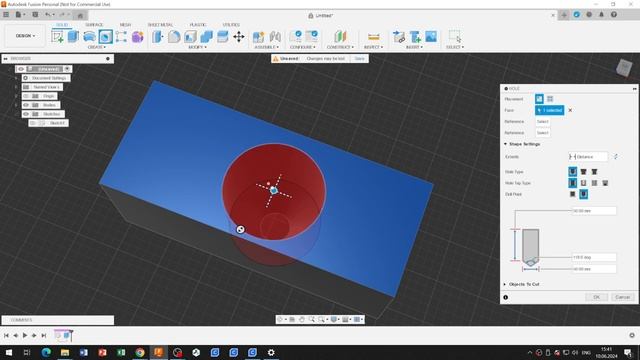Open the ASSEMBLE dropdown menu

pos(267,47)
